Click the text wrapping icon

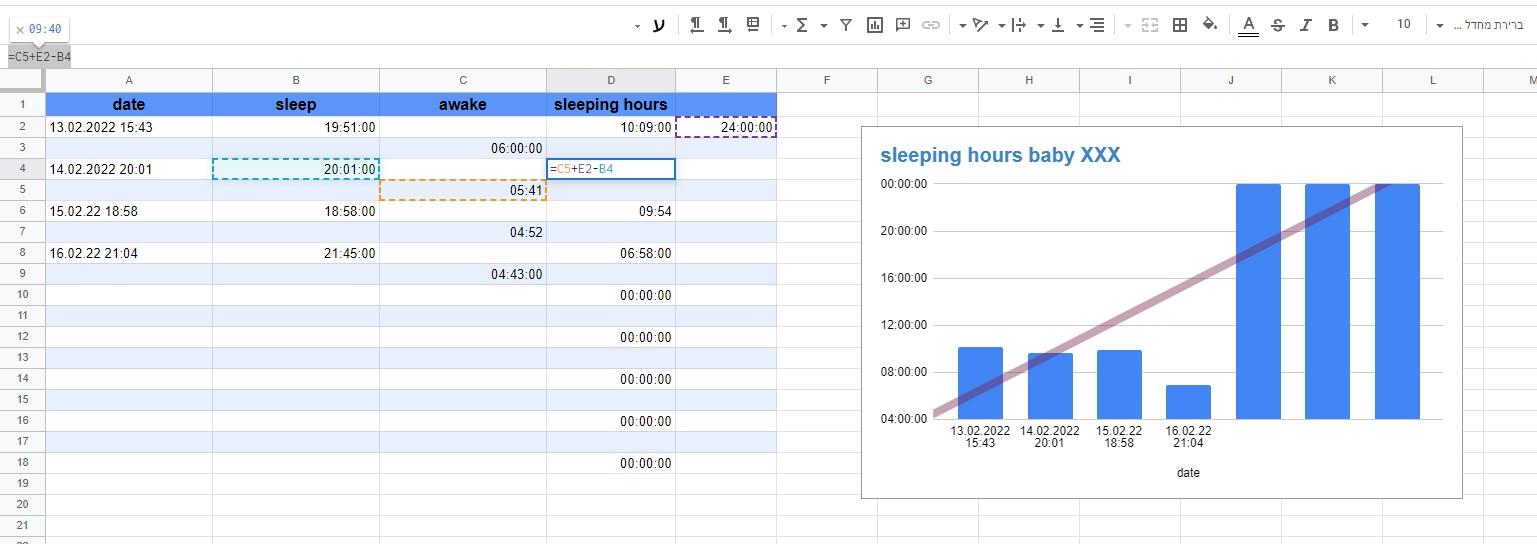pyautogui.click(x=1019, y=25)
